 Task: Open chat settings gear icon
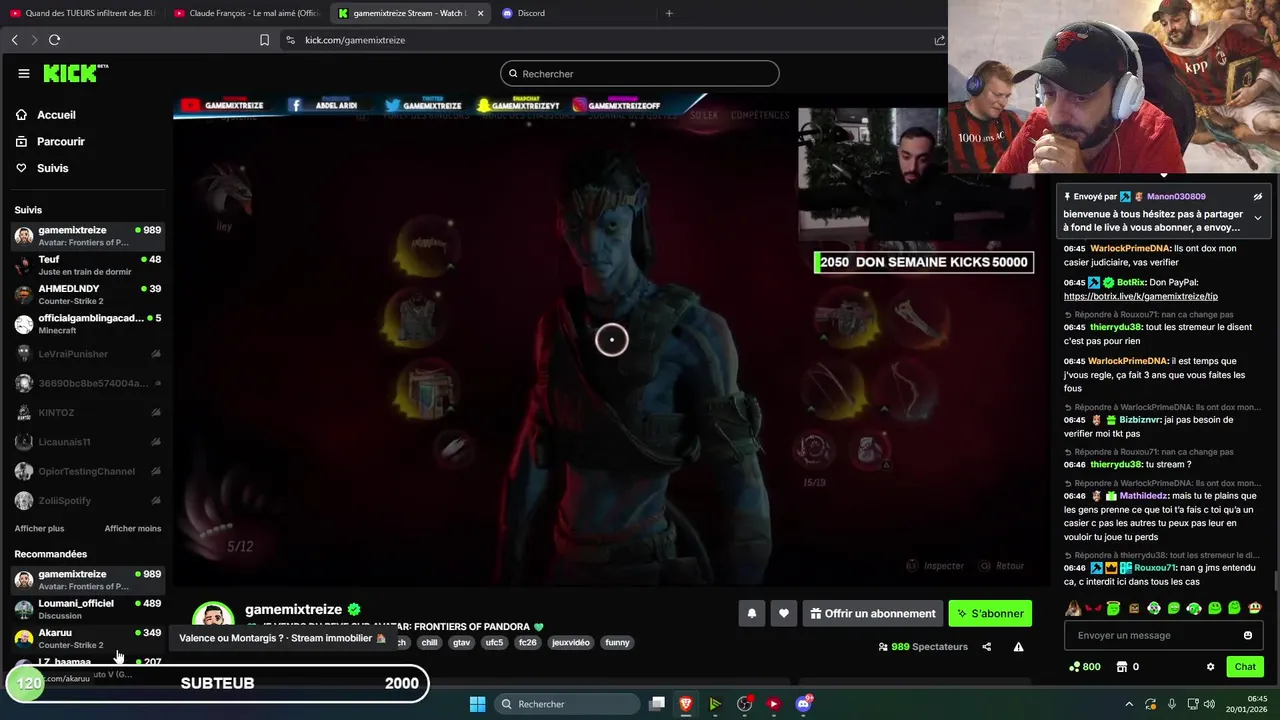coord(1210,667)
